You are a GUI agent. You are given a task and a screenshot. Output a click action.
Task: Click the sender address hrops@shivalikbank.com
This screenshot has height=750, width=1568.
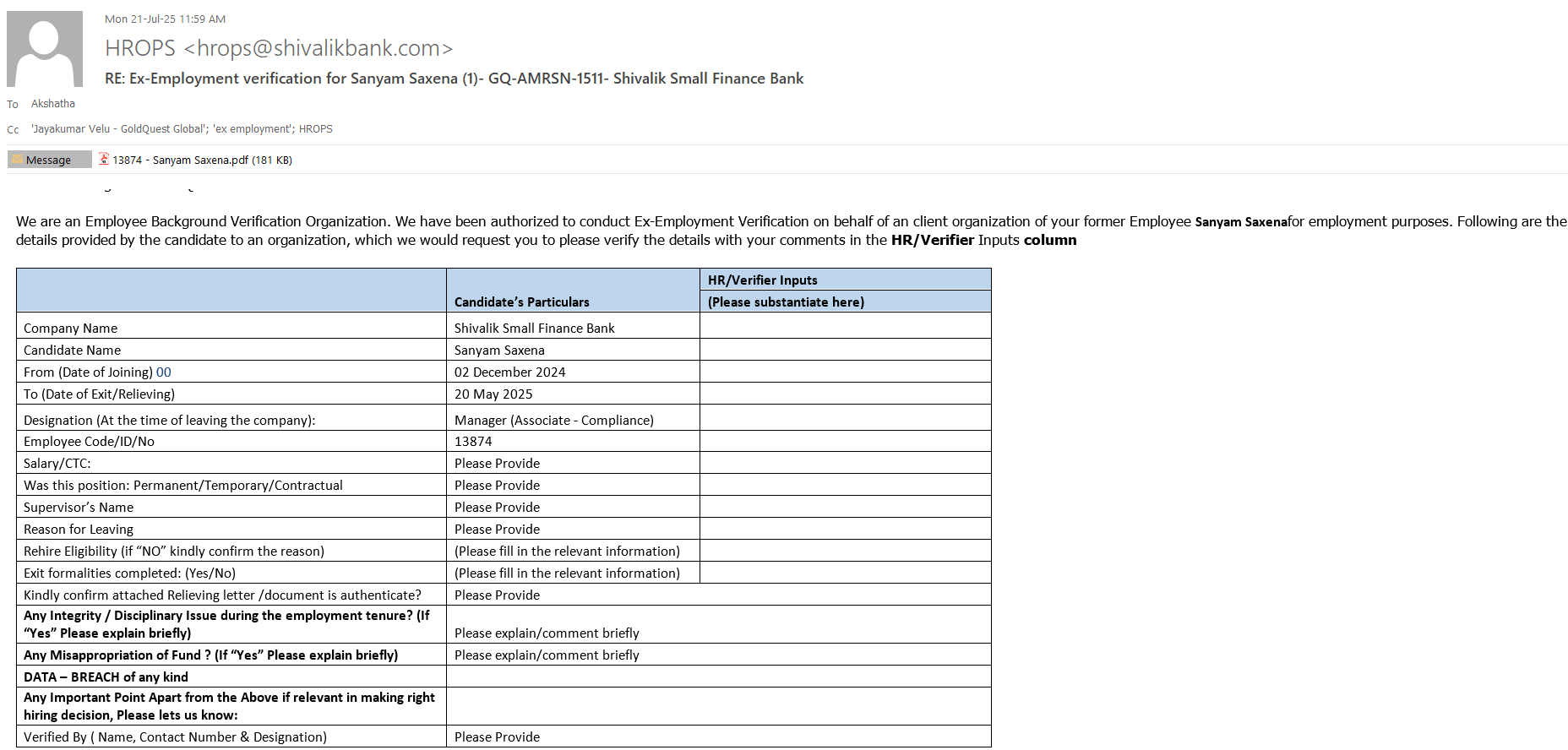click(x=318, y=48)
